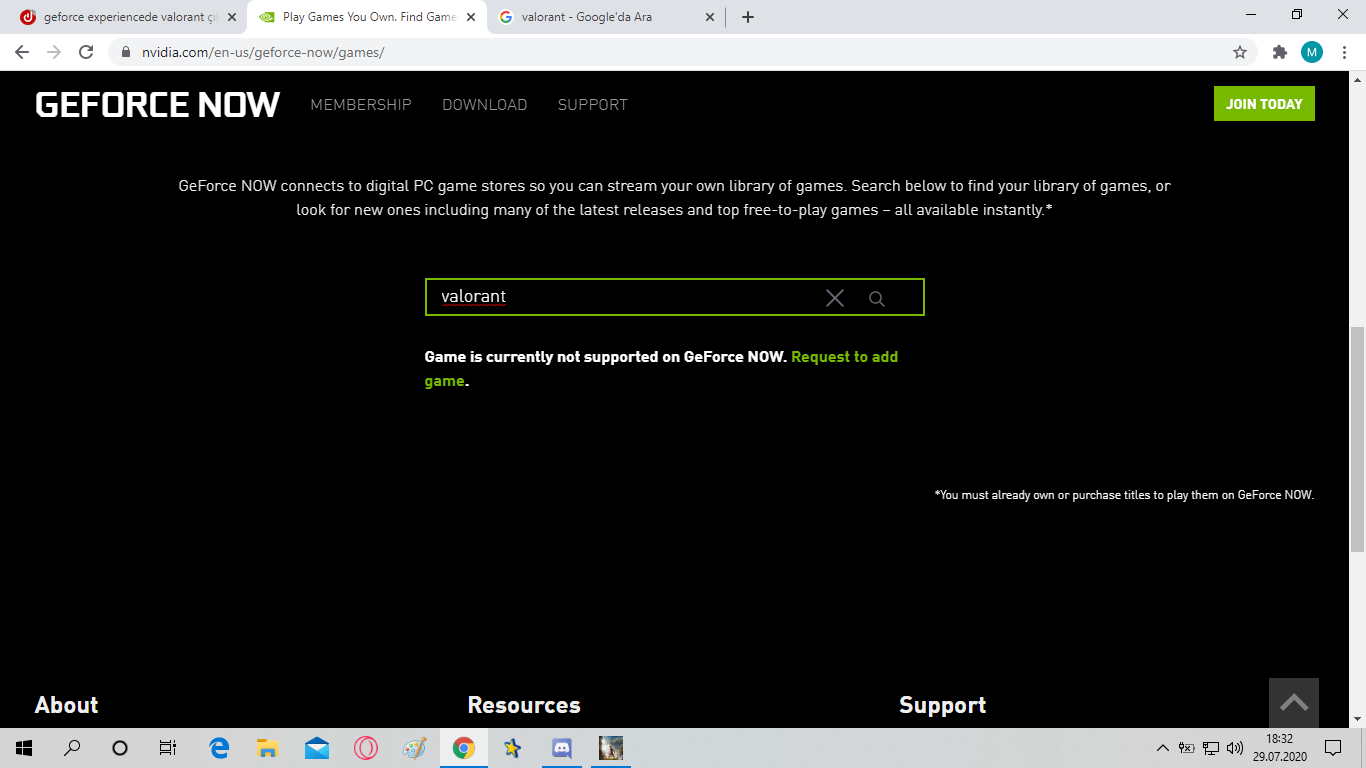Viewport: 1366px width, 768px height.
Task: Clear the valorant search with the X icon
Action: (835, 298)
